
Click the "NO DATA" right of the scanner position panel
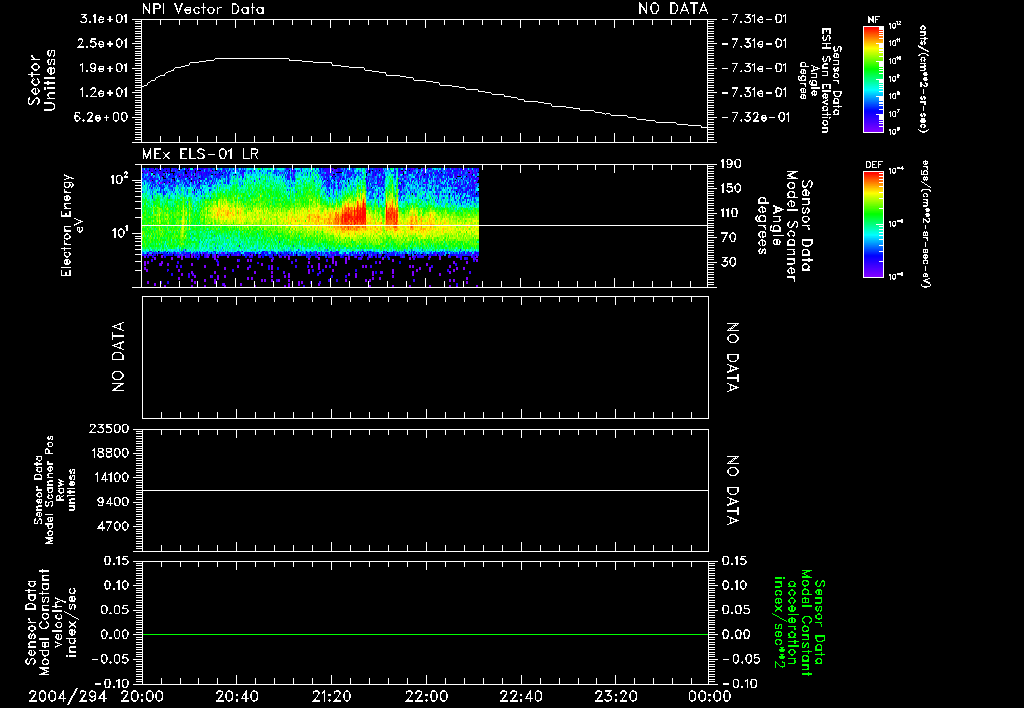[x=732, y=490]
